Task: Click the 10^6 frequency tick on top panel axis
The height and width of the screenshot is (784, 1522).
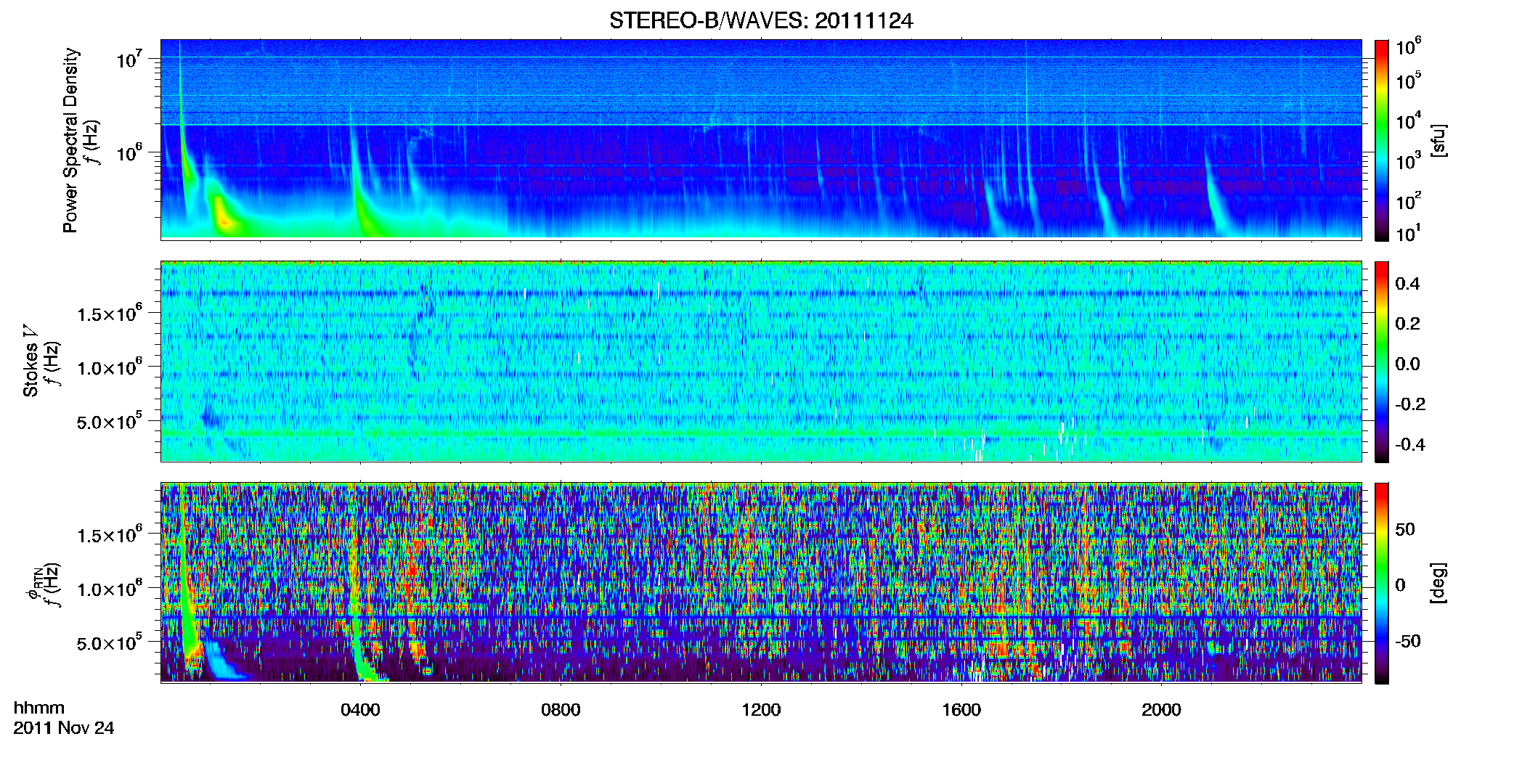Action: tap(129, 152)
